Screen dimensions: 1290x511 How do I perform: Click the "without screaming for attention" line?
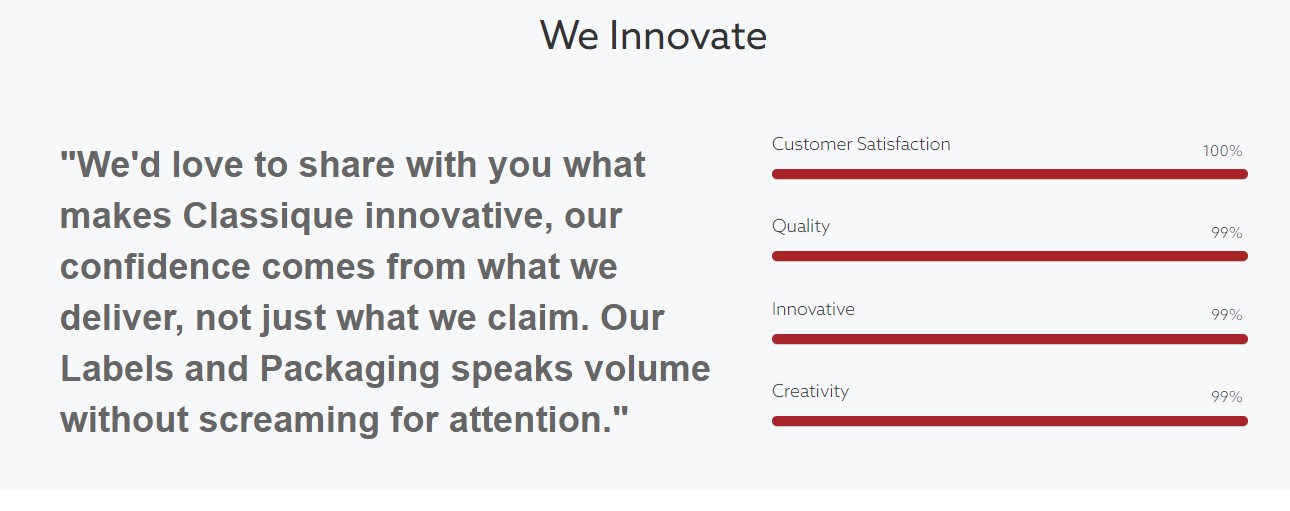click(345, 419)
